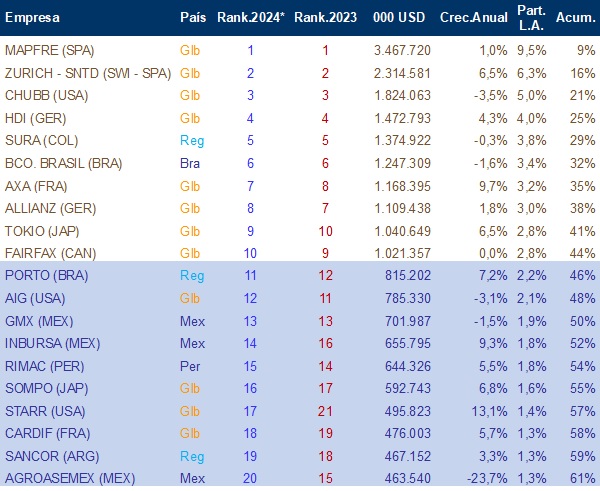The width and height of the screenshot is (600, 491).
Task: Select the País column header
Action: (193, 18)
